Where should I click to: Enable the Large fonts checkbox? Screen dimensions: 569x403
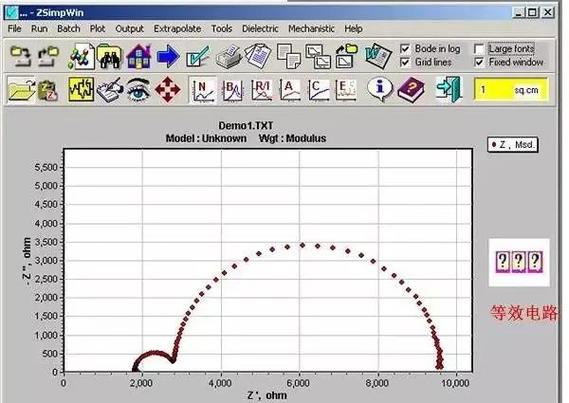(x=479, y=49)
